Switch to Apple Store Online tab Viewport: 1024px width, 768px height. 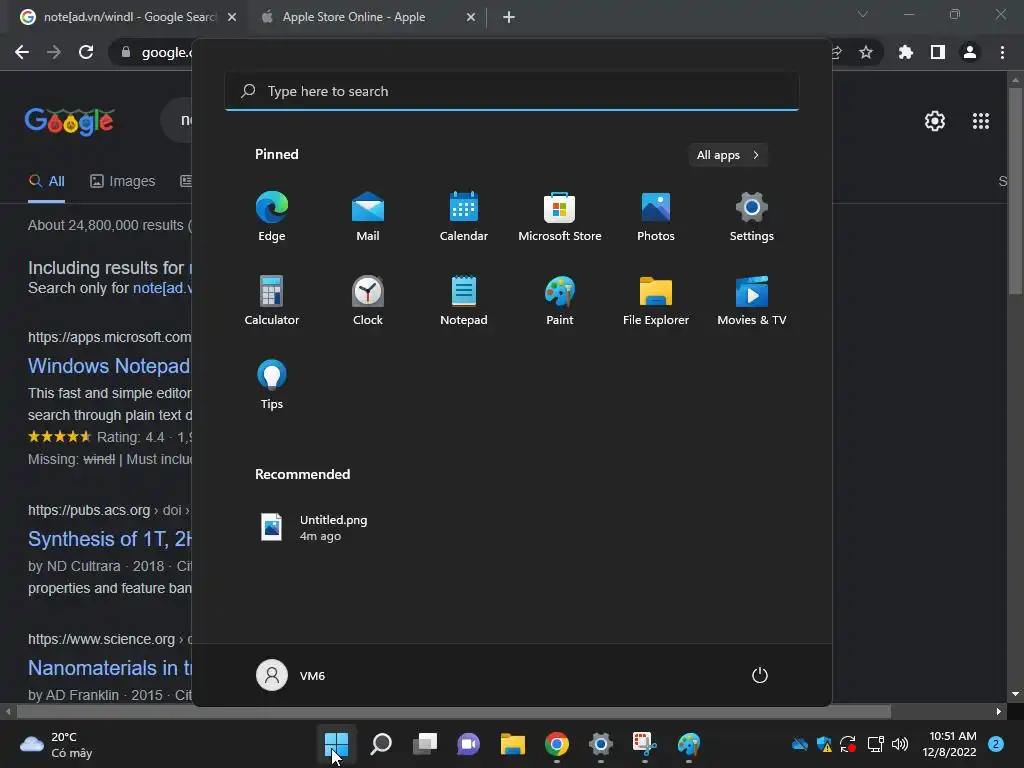click(354, 17)
